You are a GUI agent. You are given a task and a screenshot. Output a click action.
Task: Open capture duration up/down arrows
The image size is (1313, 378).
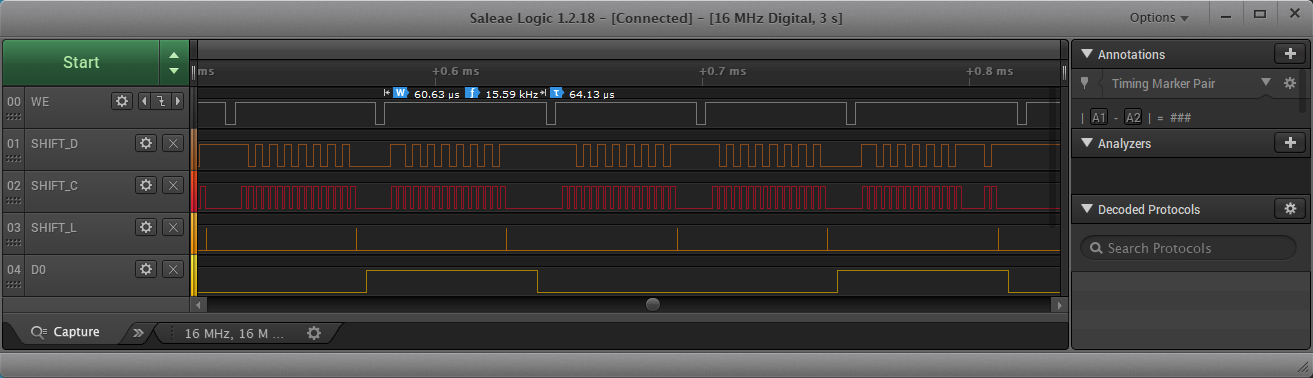click(x=174, y=62)
